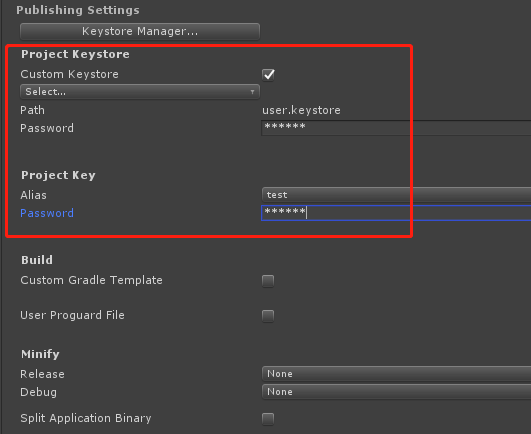Open the Keystore Manager
Viewport: 531px width, 434px height.
pyautogui.click(x=140, y=31)
